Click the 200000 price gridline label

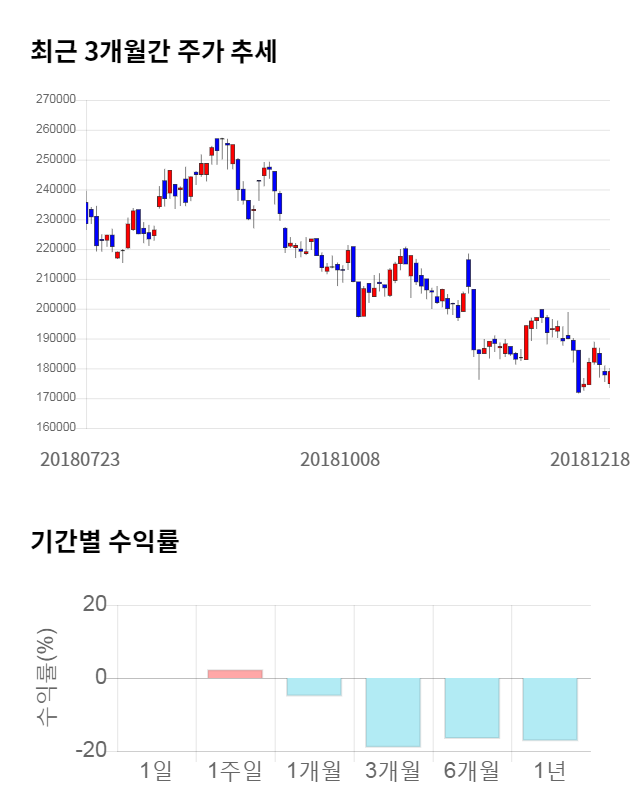(x=55, y=309)
